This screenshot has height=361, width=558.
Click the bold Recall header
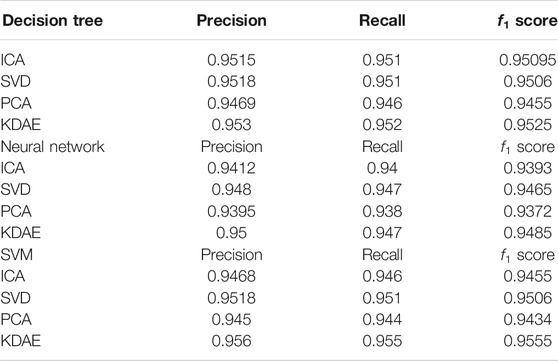pyautogui.click(x=382, y=21)
